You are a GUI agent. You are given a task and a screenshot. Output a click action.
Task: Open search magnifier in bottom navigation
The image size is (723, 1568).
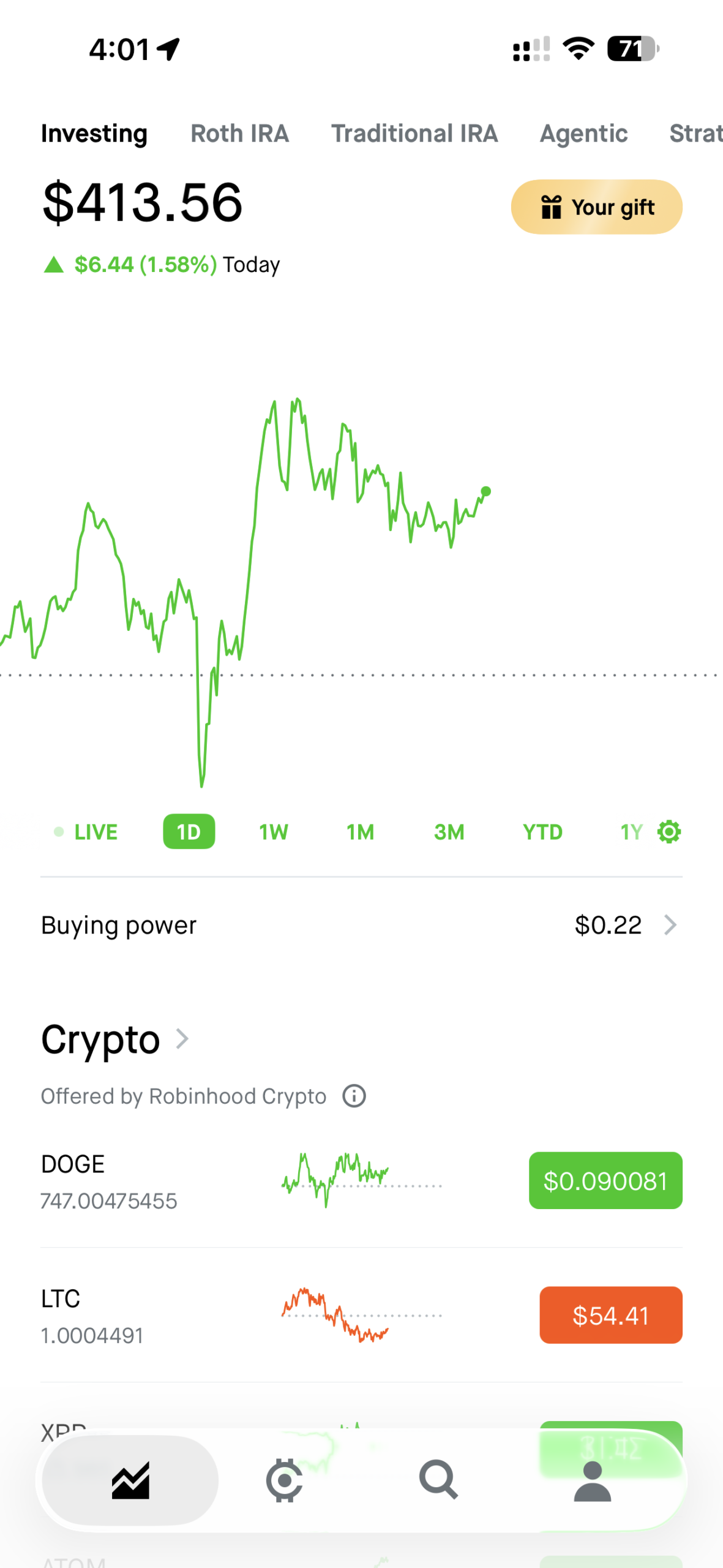(x=438, y=1480)
